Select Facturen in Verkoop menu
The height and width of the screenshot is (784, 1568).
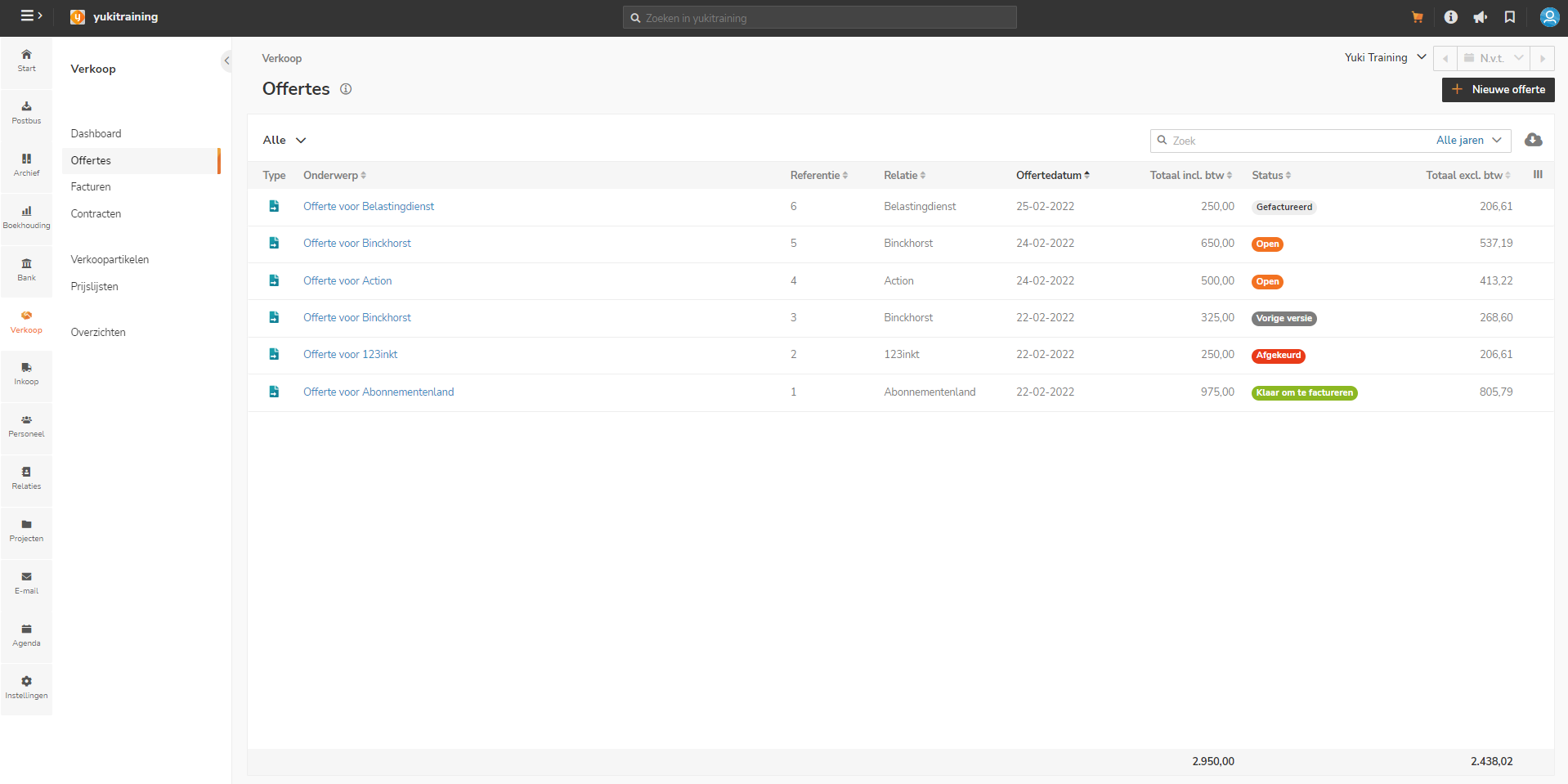click(91, 186)
